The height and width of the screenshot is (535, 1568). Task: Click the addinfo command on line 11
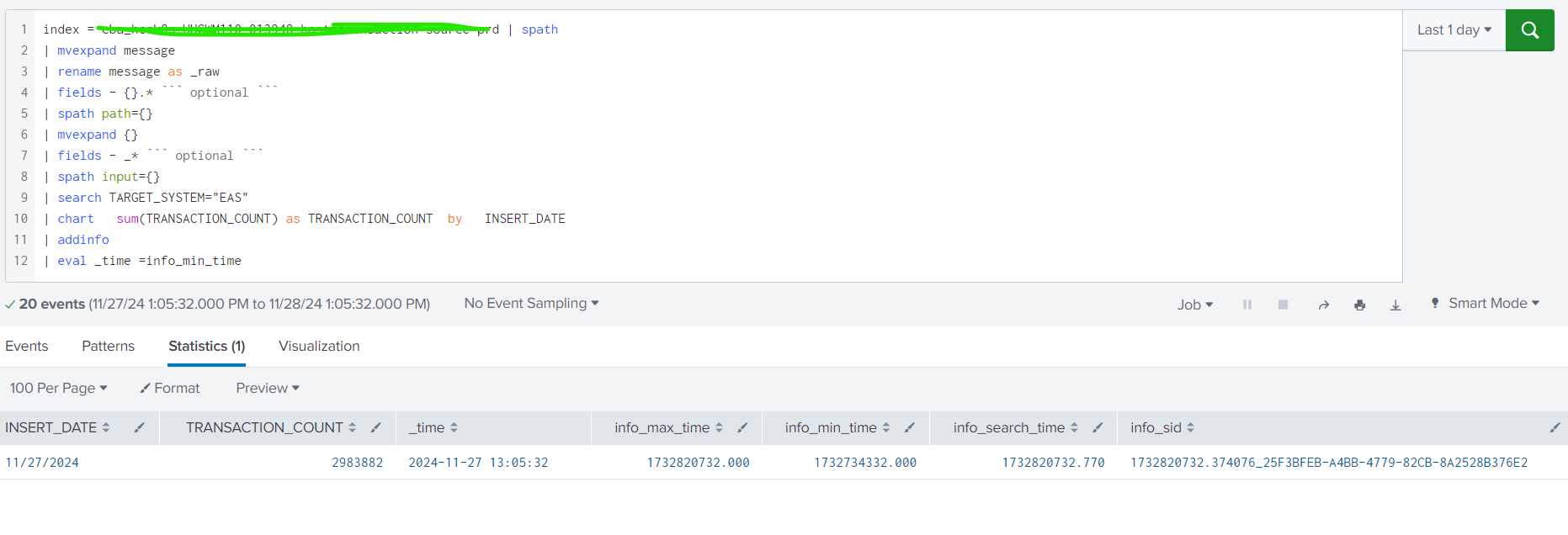[83, 240]
